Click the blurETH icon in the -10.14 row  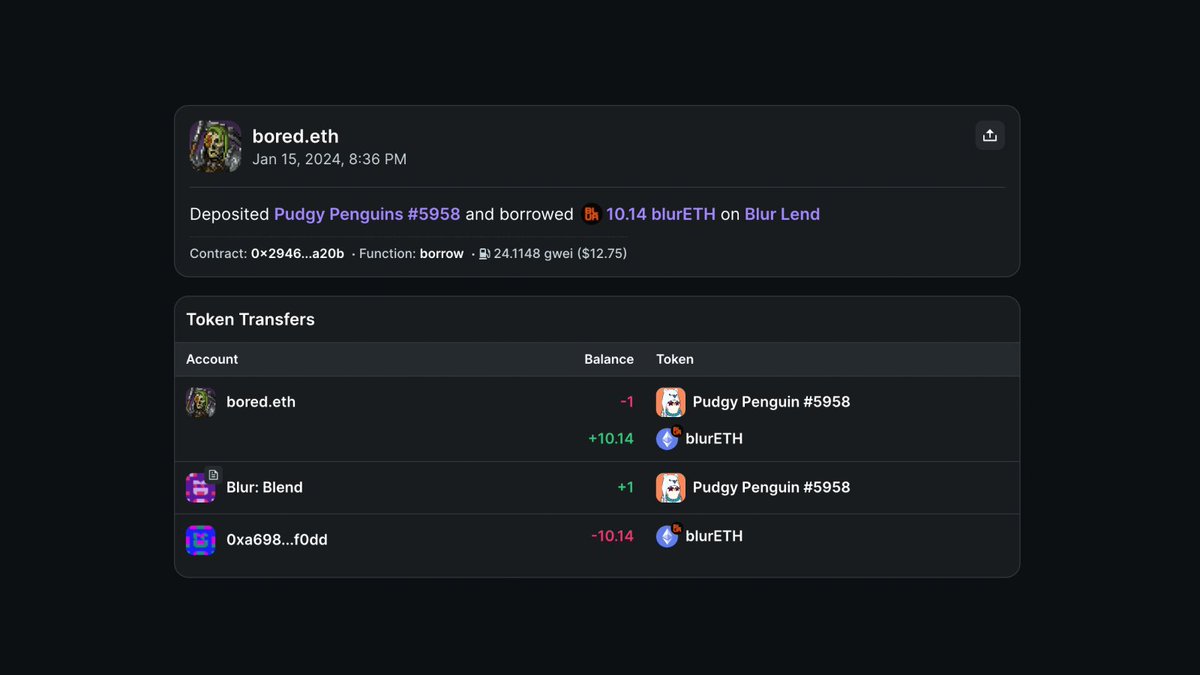point(667,536)
